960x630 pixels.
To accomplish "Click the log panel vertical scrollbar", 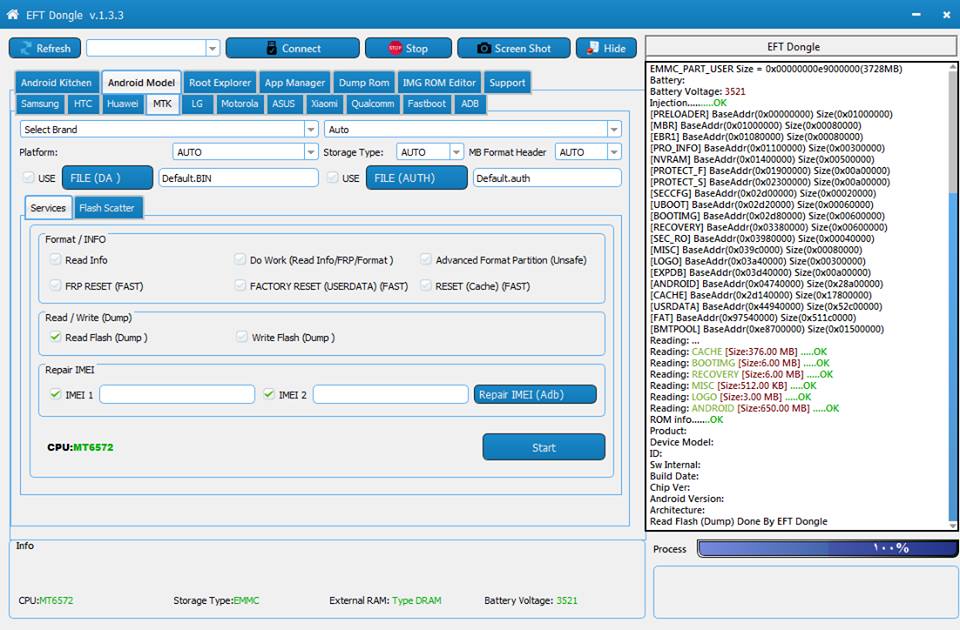I will point(952,296).
